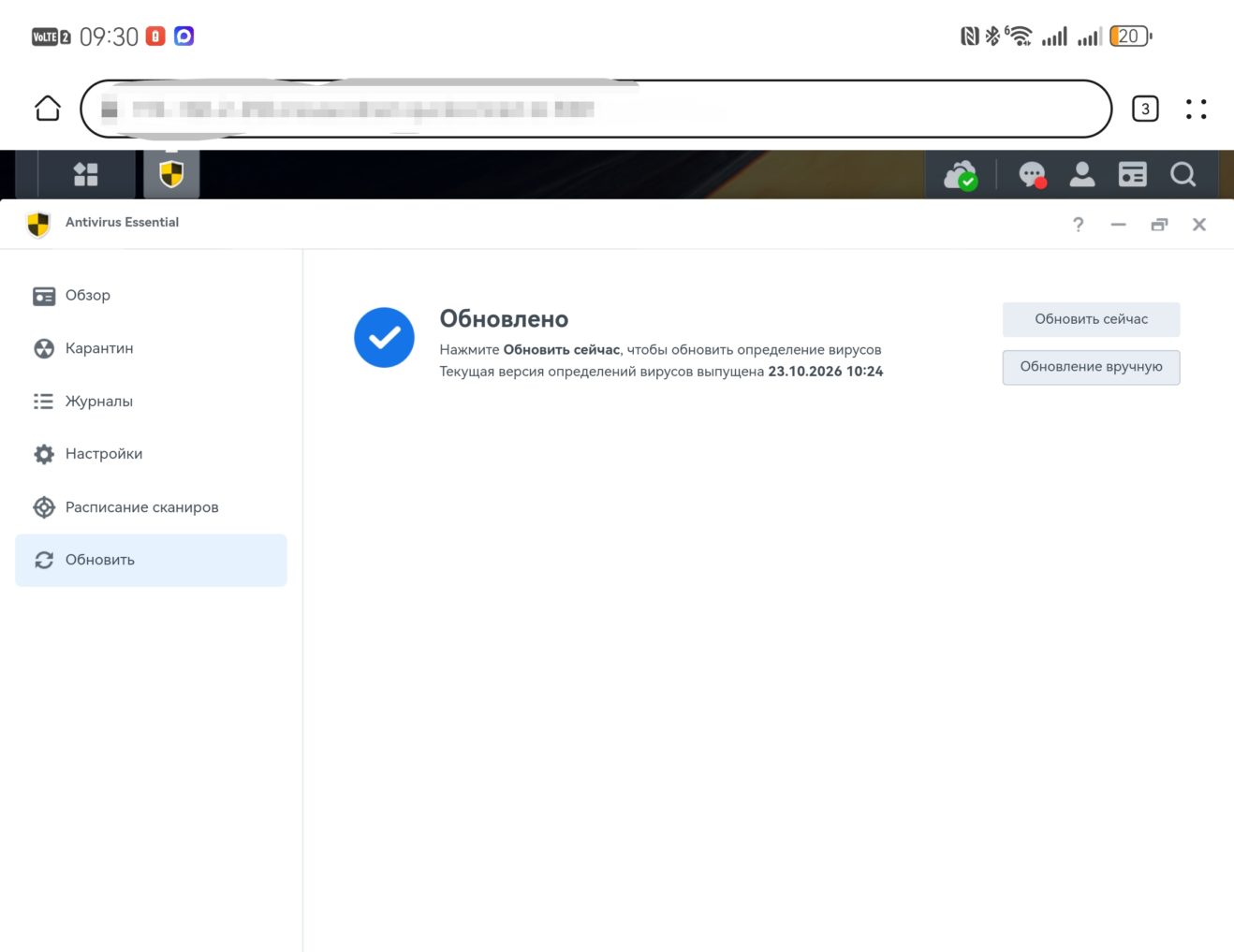Click the blue checkmark status icon
This screenshot has width=1234, height=952.
click(384, 337)
